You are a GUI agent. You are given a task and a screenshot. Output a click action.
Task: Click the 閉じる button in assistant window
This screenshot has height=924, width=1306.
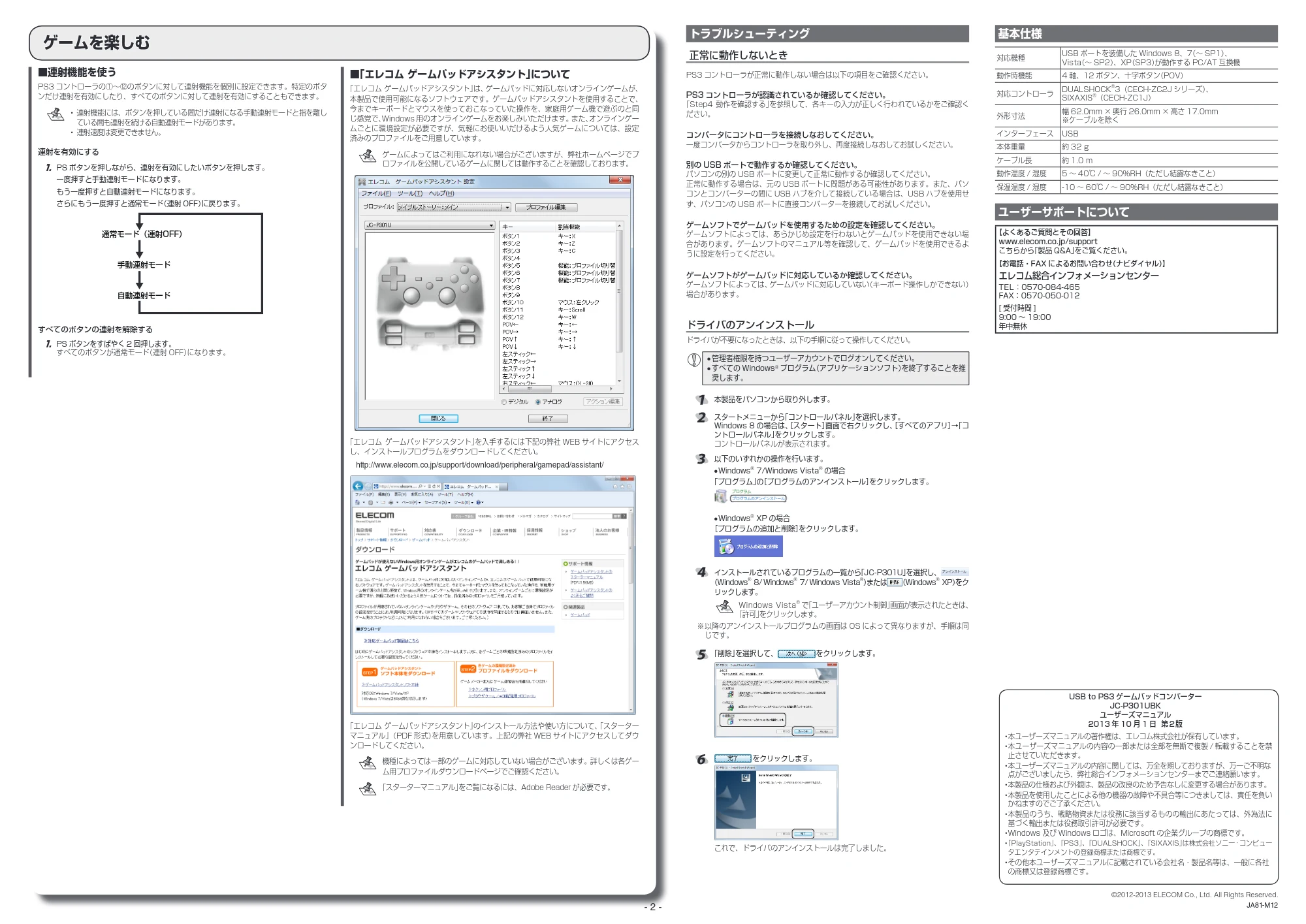[438, 419]
